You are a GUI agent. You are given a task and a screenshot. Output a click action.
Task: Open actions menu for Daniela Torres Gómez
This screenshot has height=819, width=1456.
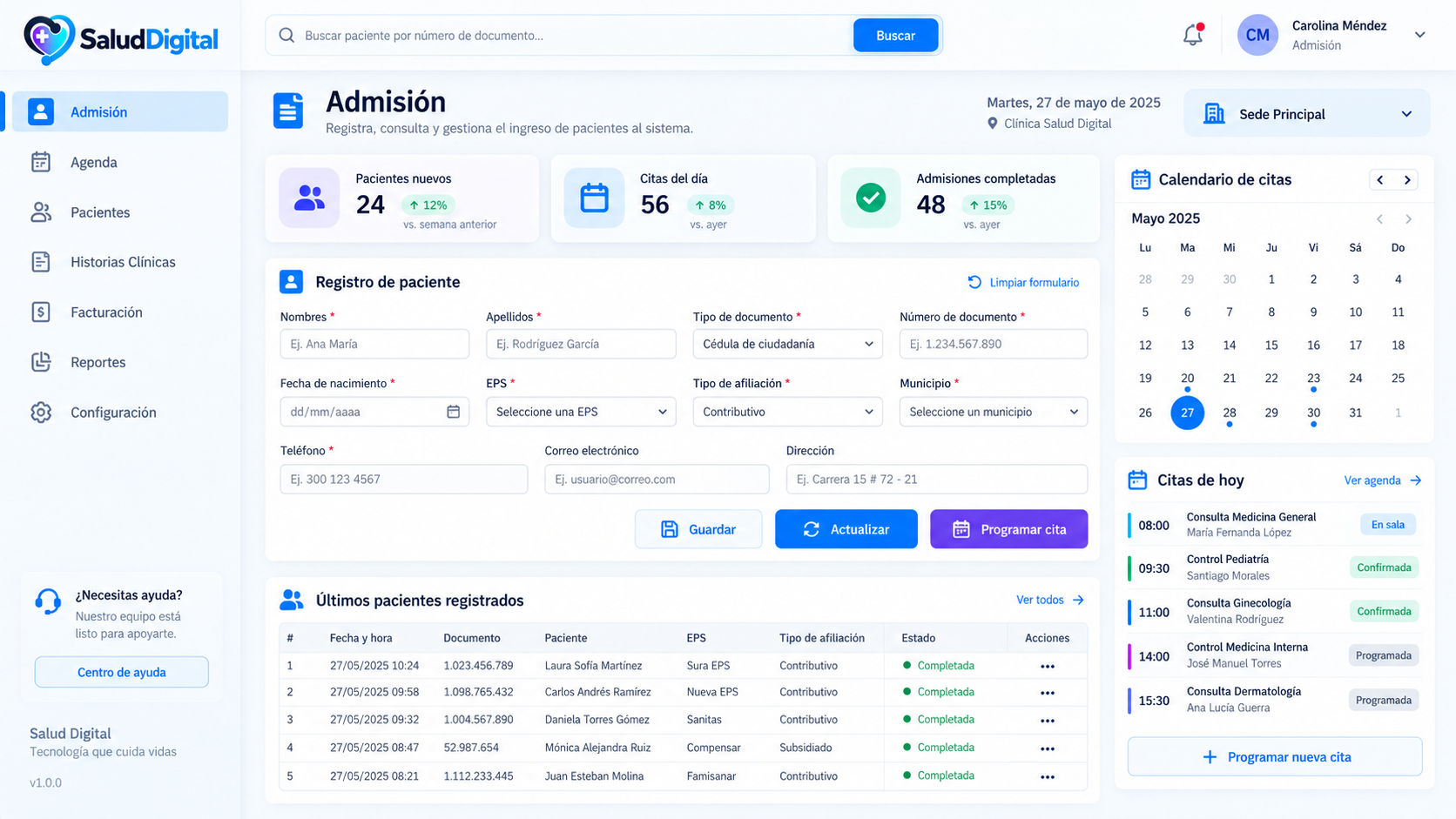1047,720
